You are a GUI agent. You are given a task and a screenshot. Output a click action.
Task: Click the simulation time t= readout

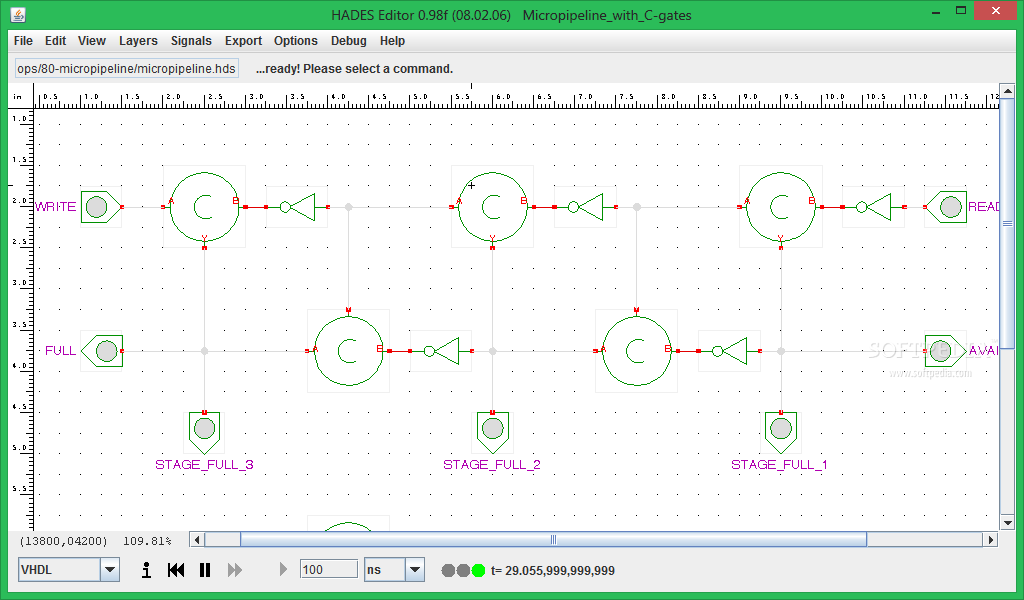click(553, 571)
